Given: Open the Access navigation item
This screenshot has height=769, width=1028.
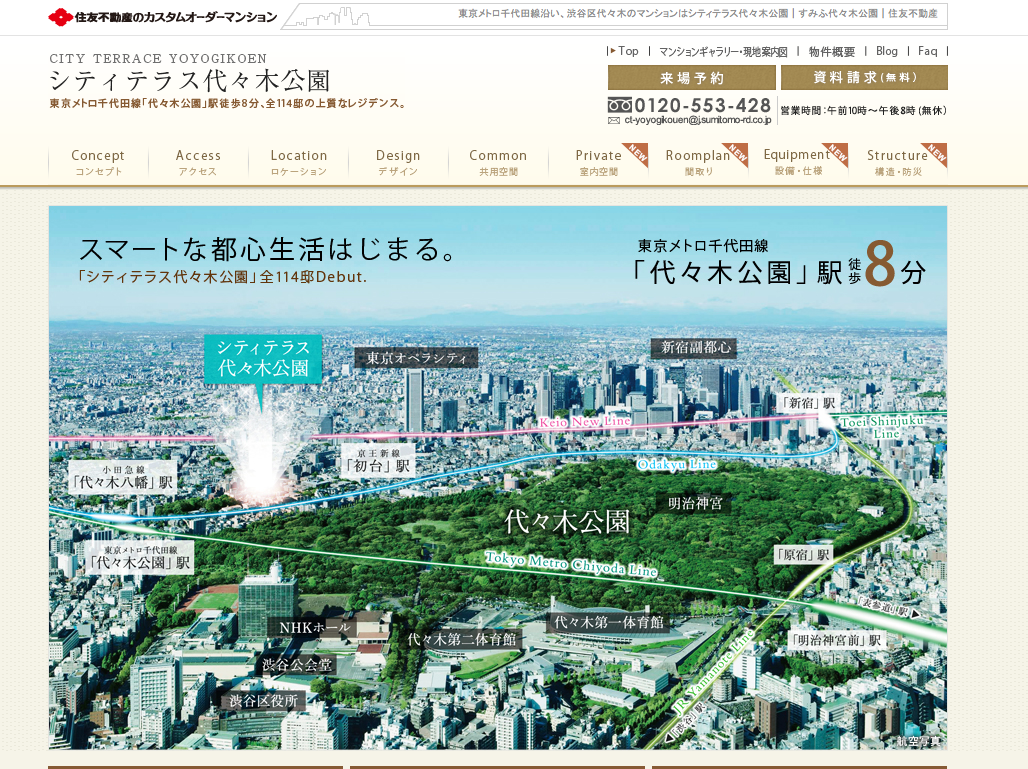Looking at the screenshot, I should pyautogui.click(x=198, y=162).
